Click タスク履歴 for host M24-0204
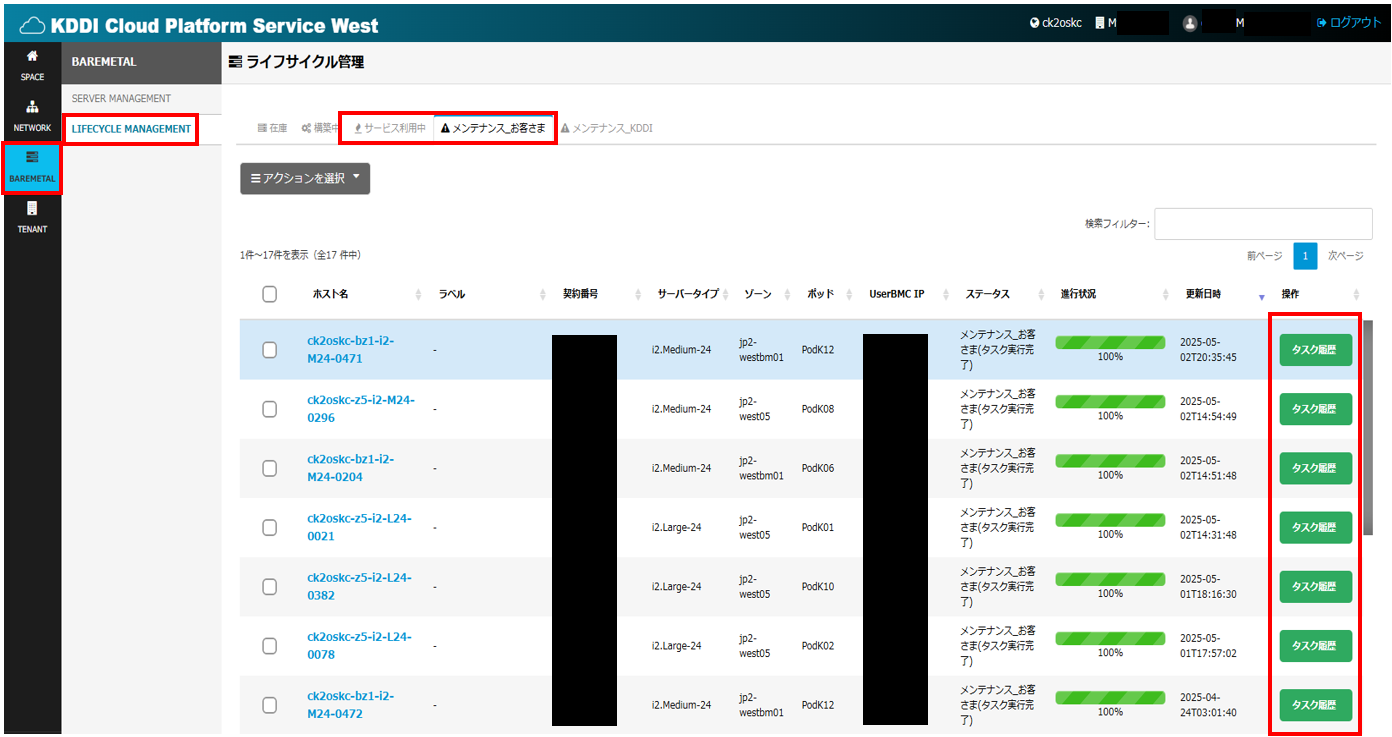The image size is (1392, 737). (1316, 468)
